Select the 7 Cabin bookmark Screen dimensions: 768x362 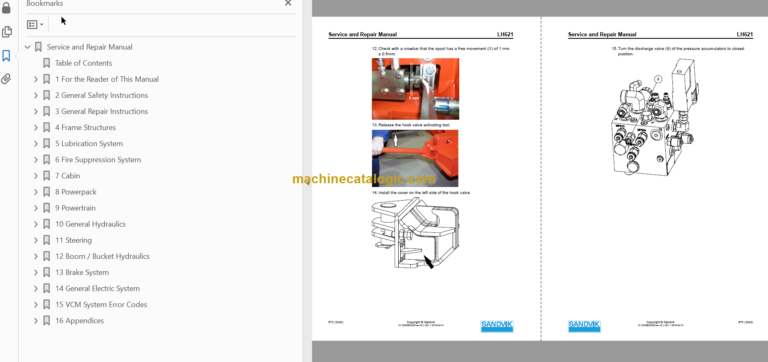[67, 176]
